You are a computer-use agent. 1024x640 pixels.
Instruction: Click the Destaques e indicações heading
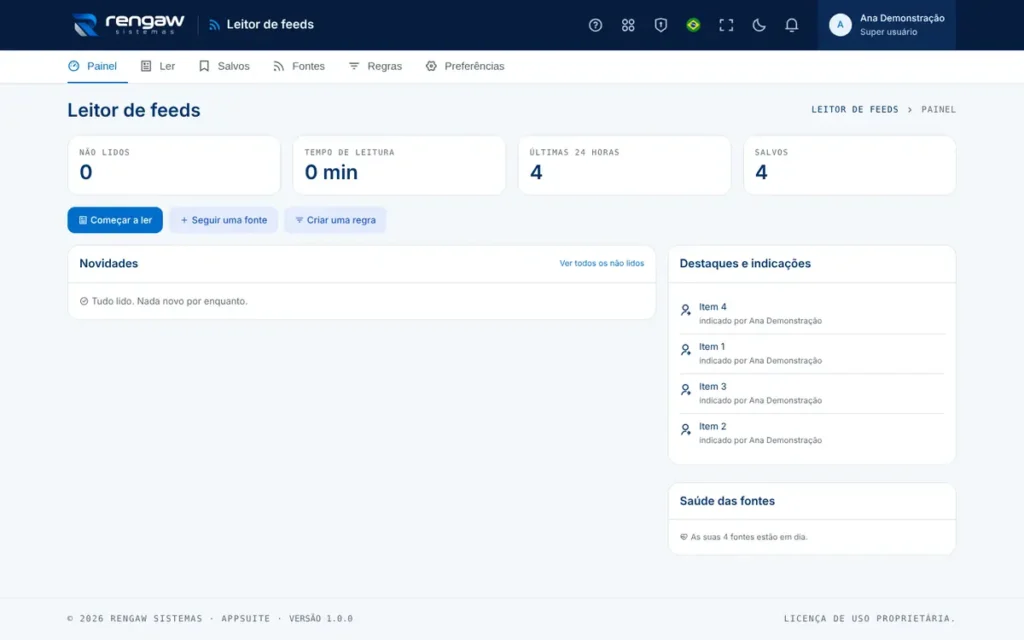click(x=744, y=263)
